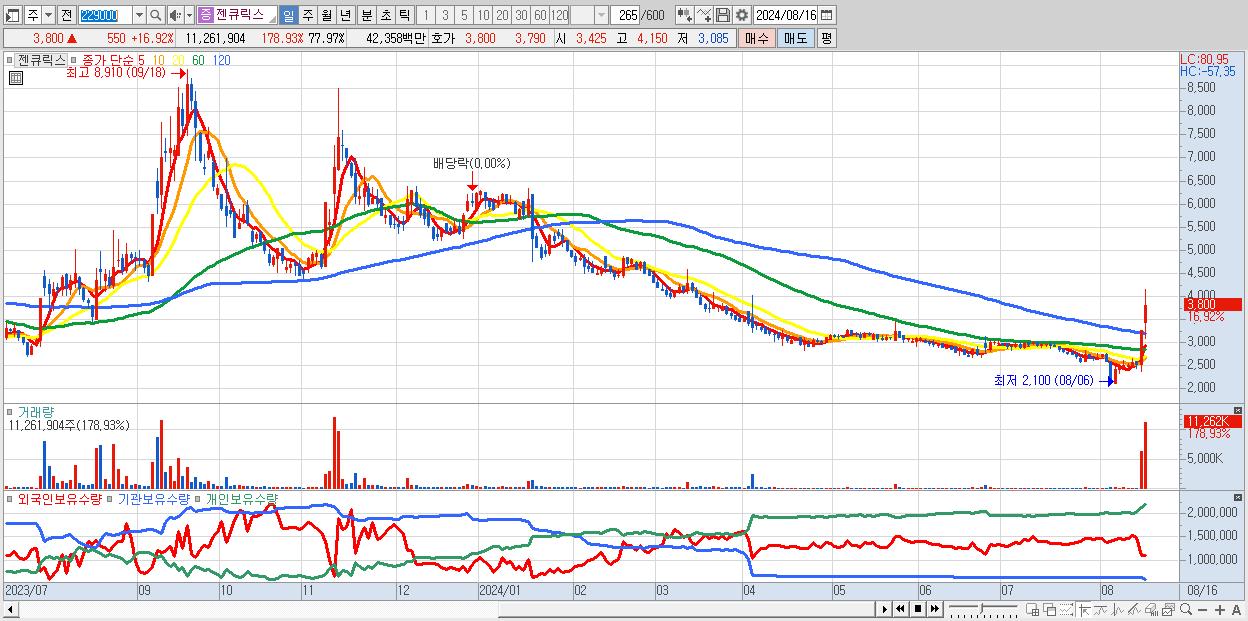This screenshot has height=621, width=1248.
Task: Switch to 틱 tick chart period
Action: click(403, 16)
